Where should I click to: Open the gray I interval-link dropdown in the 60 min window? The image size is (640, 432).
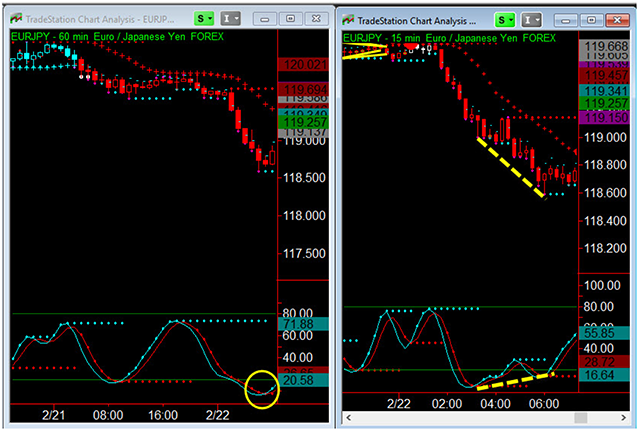230,18
